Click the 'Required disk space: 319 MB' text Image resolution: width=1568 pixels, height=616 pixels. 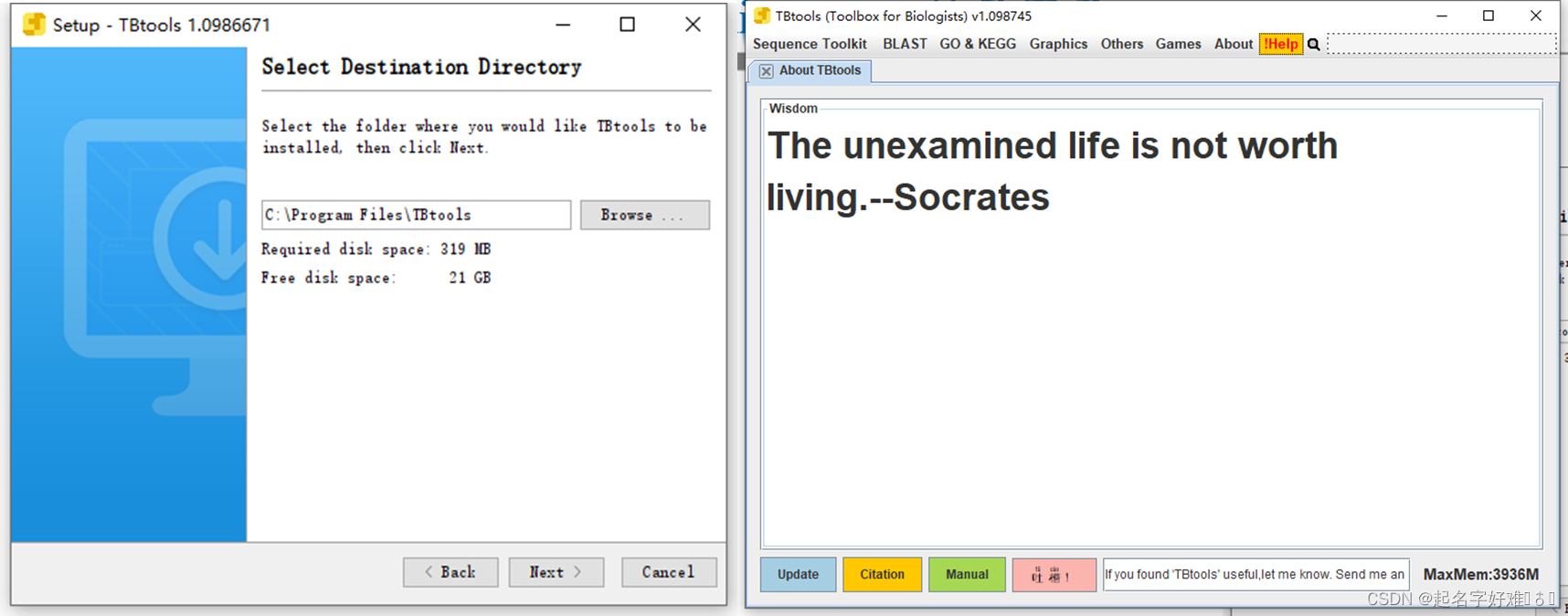[376, 249]
